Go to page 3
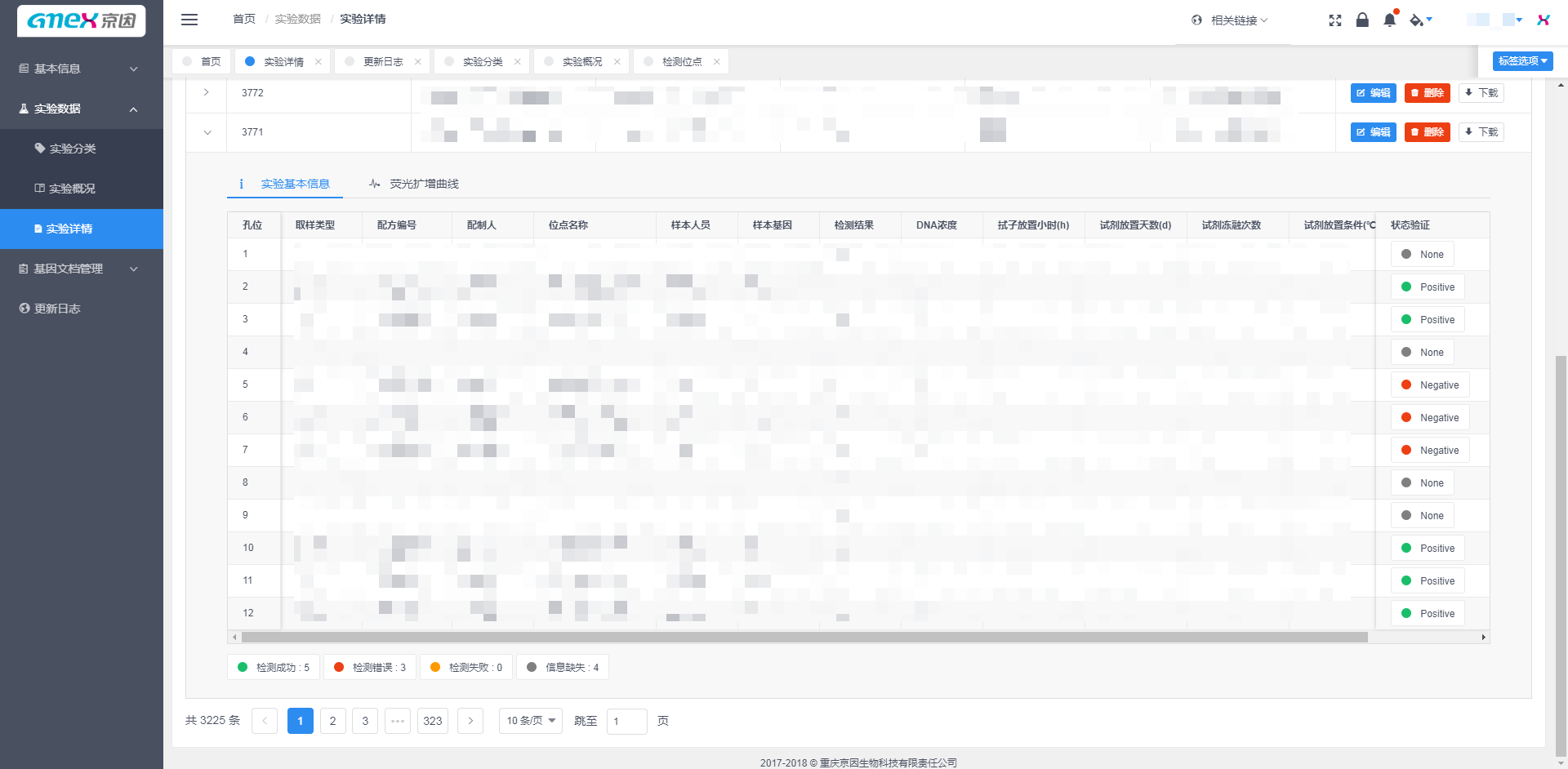This screenshot has height=769, width=1568. (x=365, y=721)
